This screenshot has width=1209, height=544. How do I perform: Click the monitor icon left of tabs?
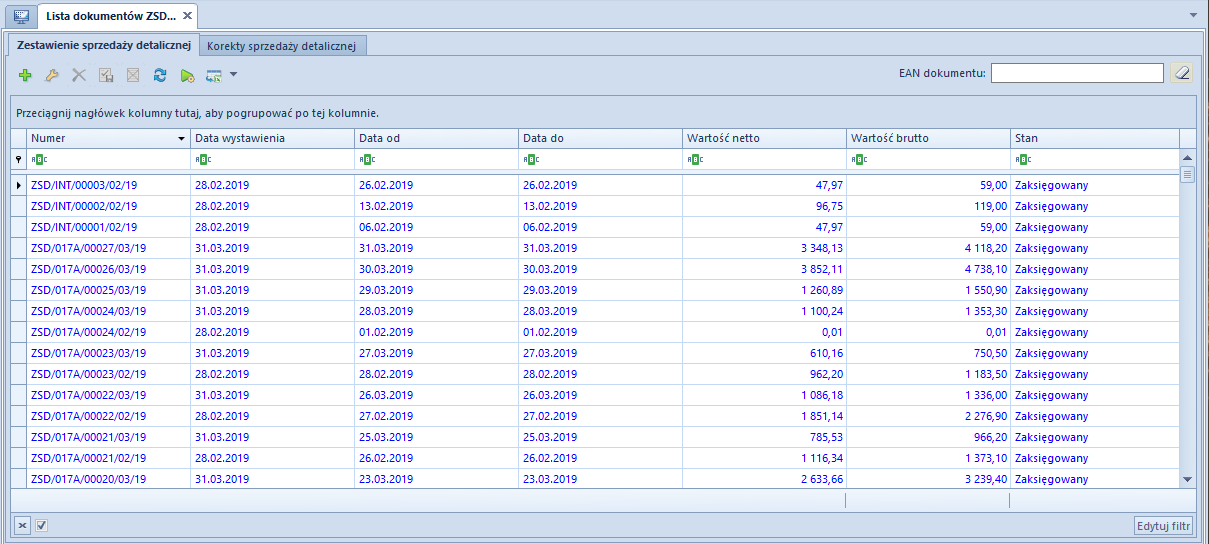(x=21, y=16)
